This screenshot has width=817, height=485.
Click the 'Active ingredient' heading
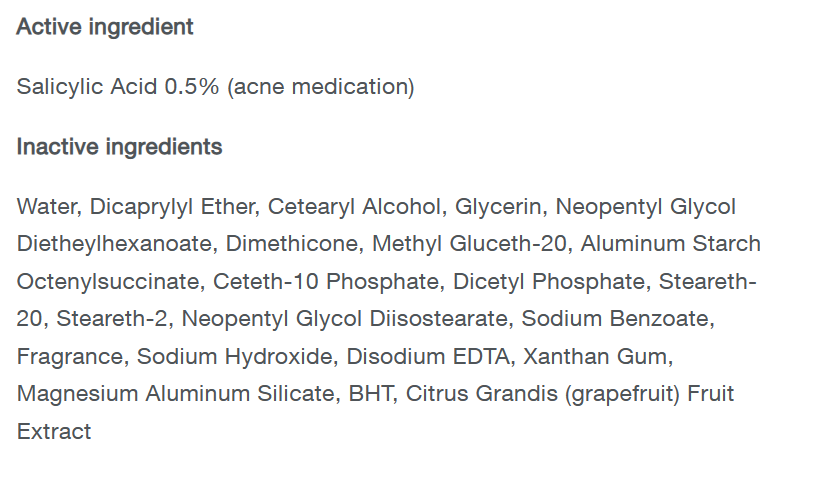(105, 27)
